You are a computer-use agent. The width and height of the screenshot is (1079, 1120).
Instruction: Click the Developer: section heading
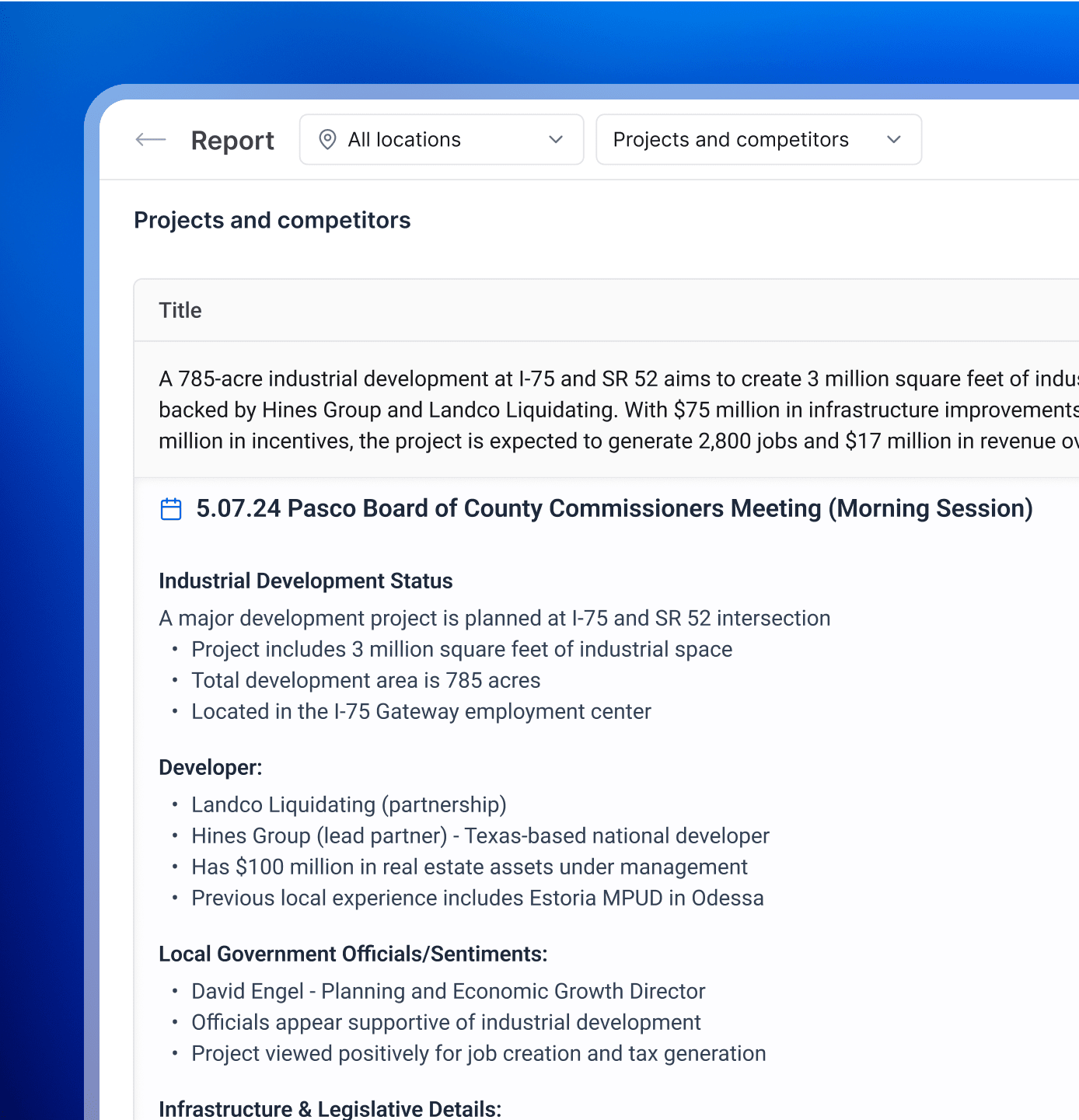[x=211, y=768]
